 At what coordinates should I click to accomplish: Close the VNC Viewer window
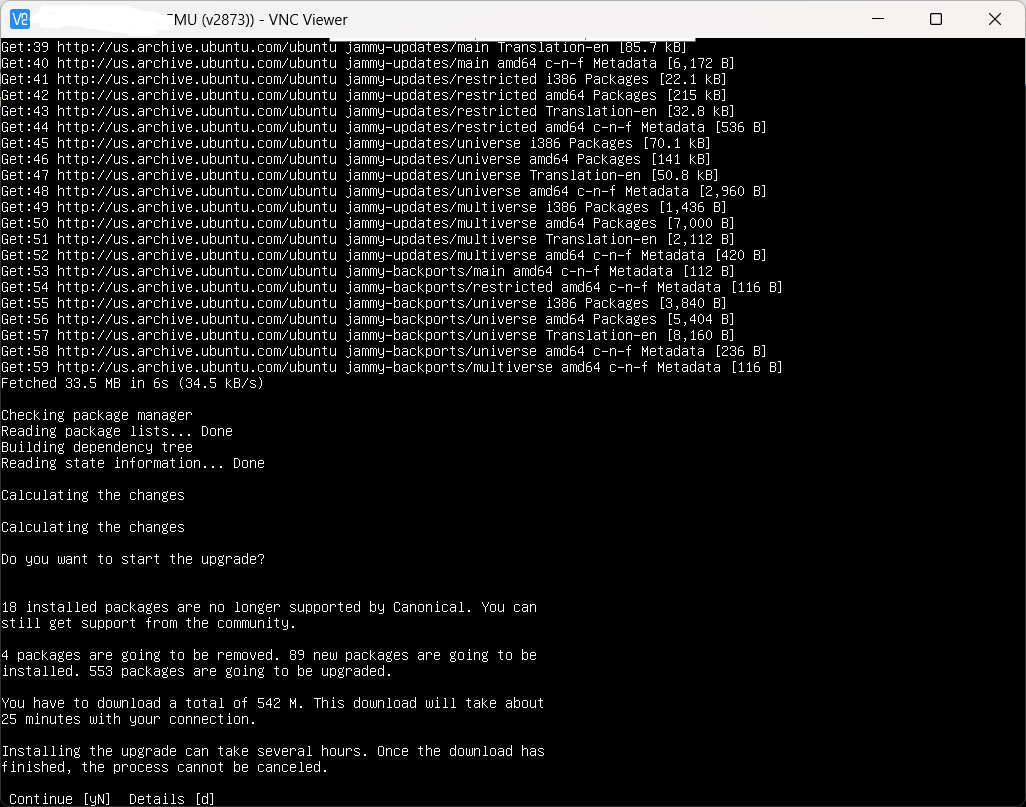pyautogui.click(x=995, y=19)
